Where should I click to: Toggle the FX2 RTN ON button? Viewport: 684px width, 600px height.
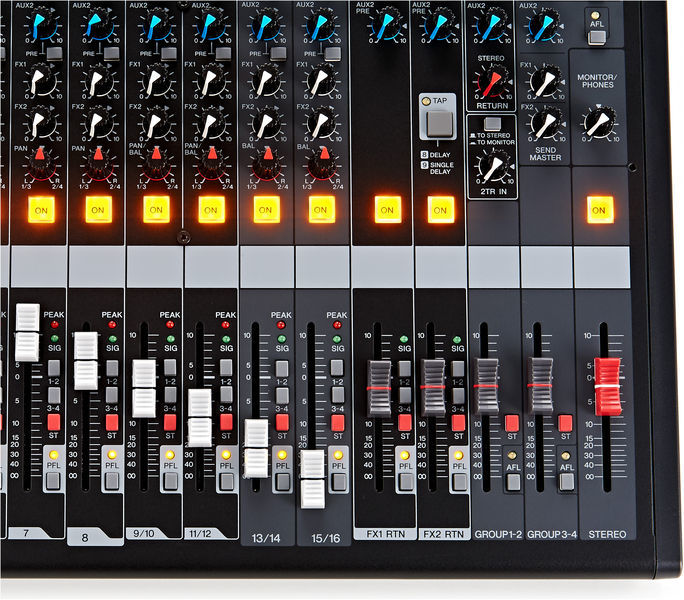point(441,210)
